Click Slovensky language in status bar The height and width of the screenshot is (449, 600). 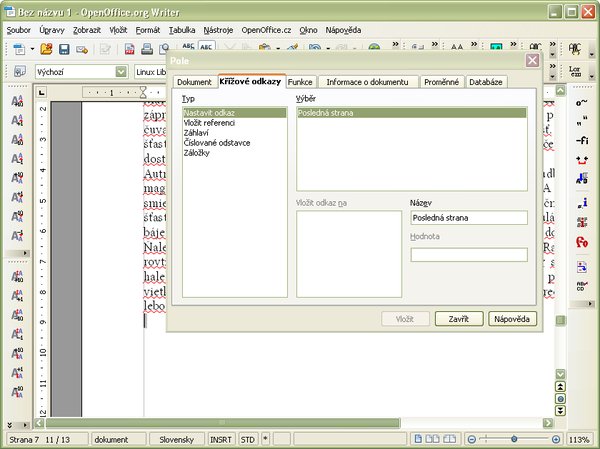177,439
